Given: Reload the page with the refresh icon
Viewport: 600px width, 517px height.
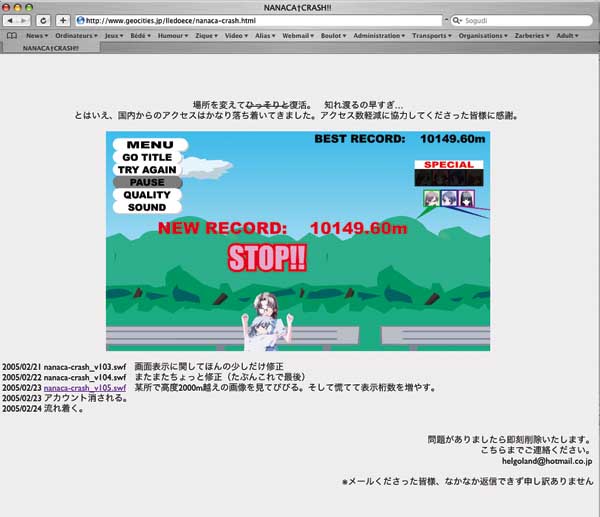Looking at the screenshot, I should click(43, 21).
